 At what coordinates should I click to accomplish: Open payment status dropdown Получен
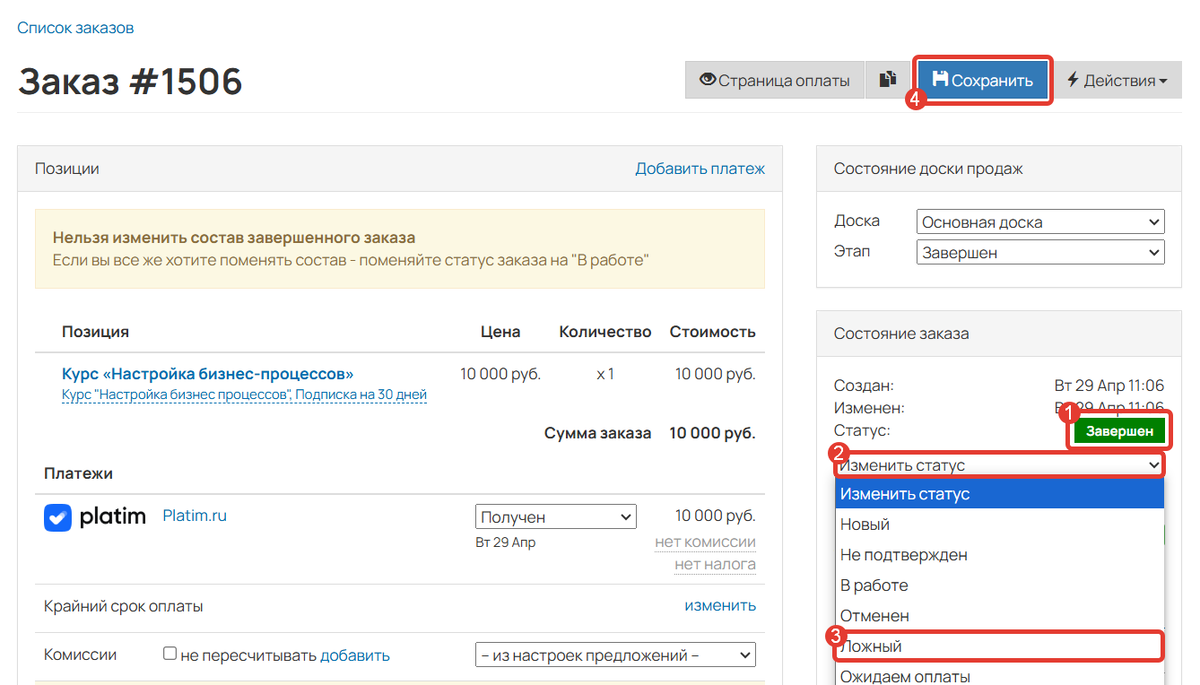coord(556,517)
